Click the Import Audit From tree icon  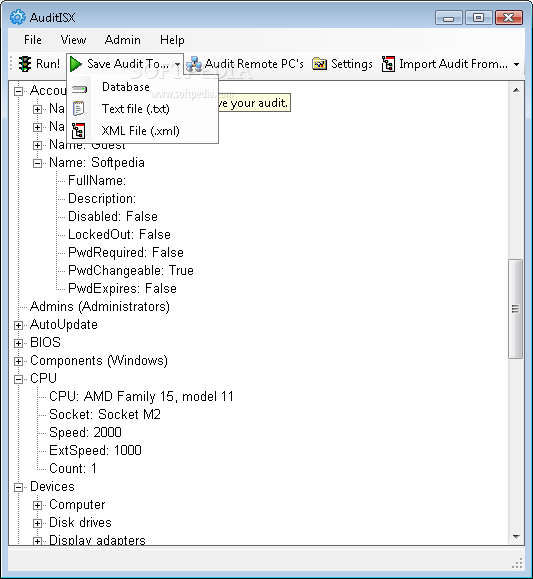coord(388,64)
